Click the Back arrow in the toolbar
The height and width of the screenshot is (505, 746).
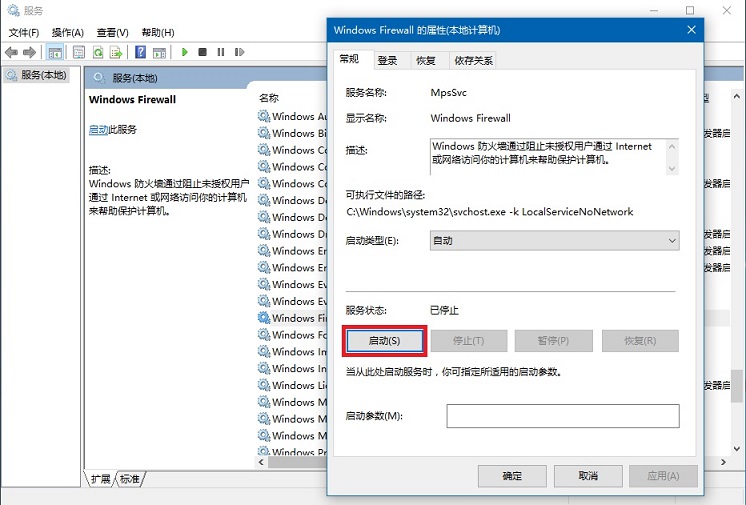pyautogui.click(x=12, y=52)
